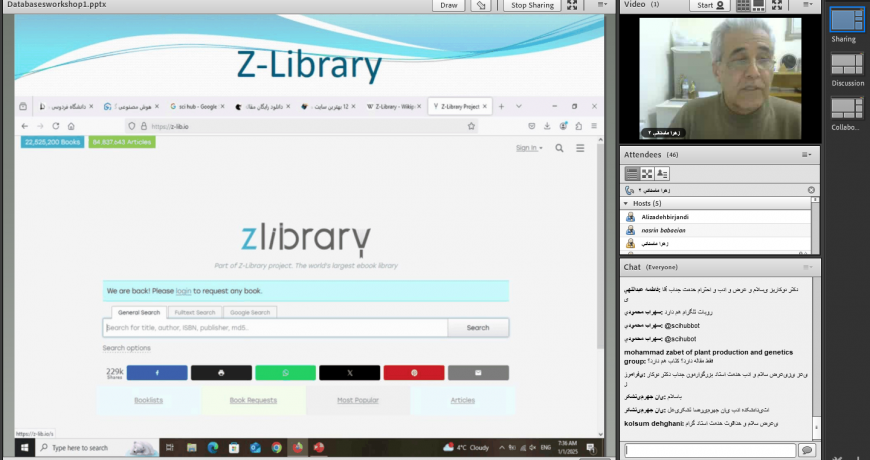This screenshot has height=460, width=870.
Task: Open the Book Requests link
Action: [x=253, y=400]
